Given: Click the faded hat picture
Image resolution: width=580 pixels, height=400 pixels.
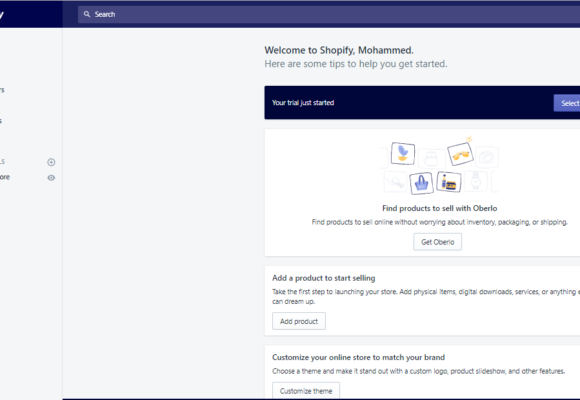Looking at the screenshot, I should [395, 182].
